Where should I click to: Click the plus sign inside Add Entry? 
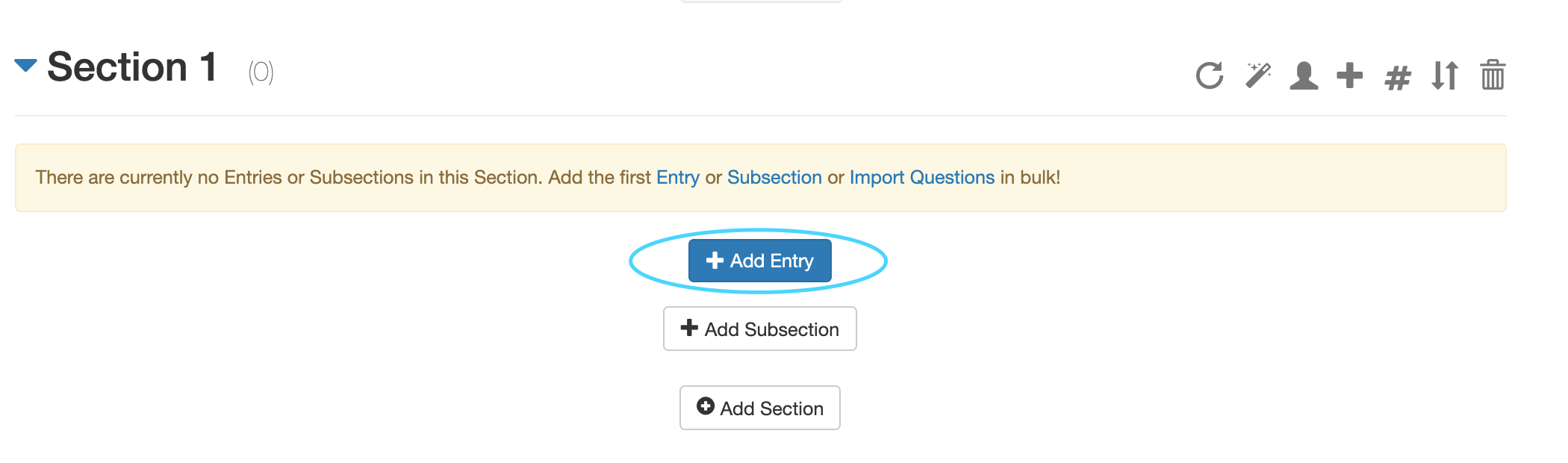pos(715,260)
